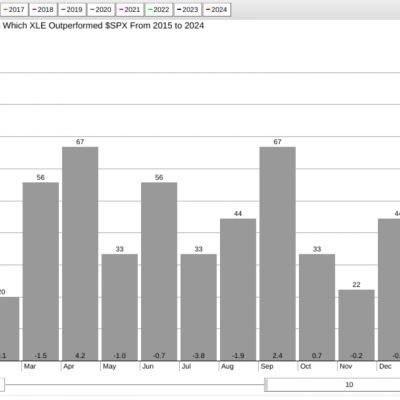Toggle the 2022 year legend button
Screen dimensions: 400x400
point(159,10)
